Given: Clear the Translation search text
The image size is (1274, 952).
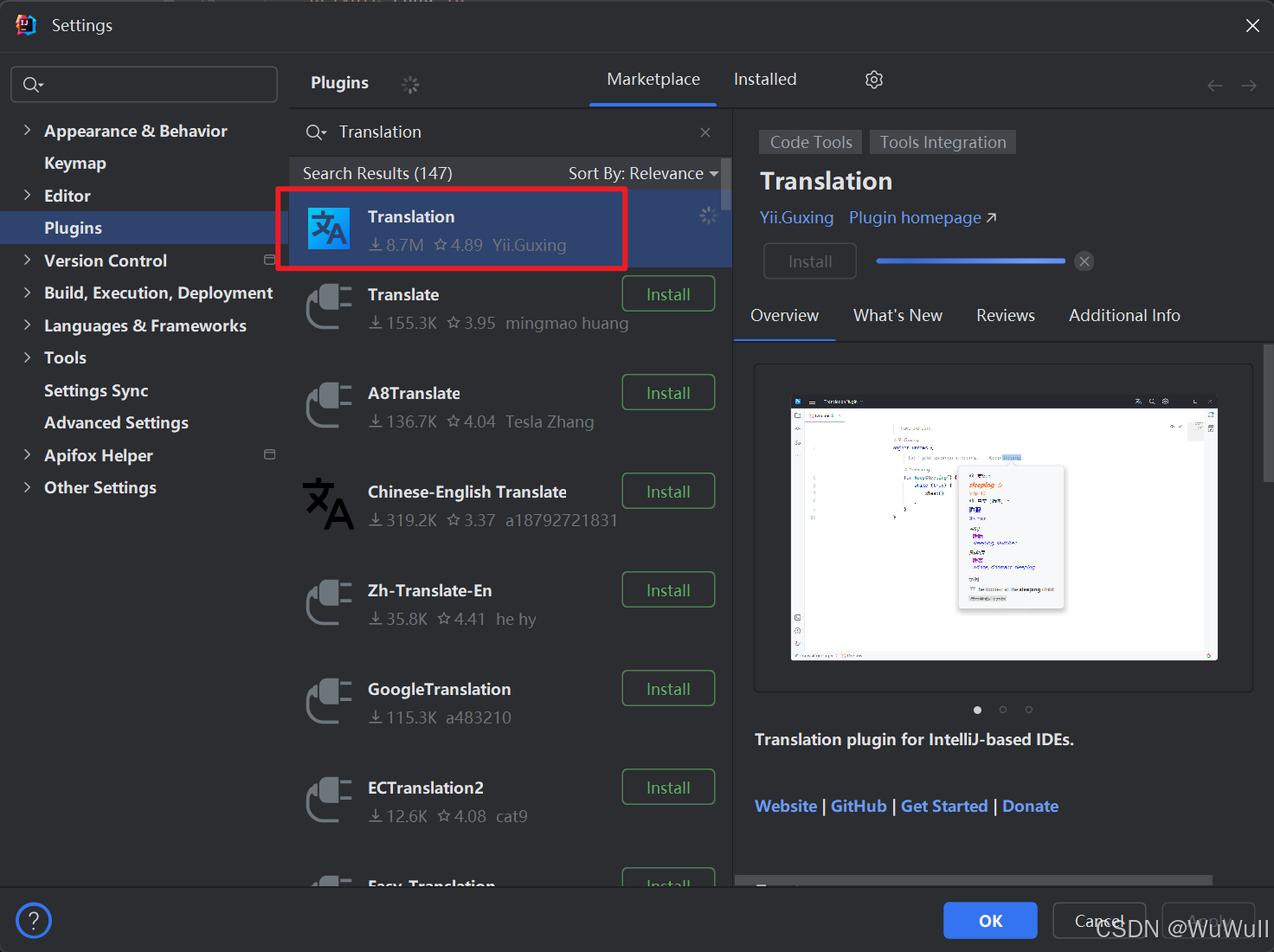Looking at the screenshot, I should coord(705,132).
